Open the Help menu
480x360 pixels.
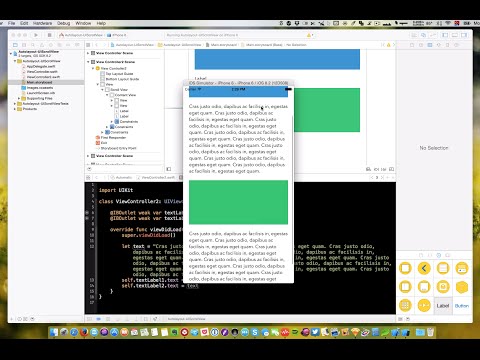coord(101,23)
